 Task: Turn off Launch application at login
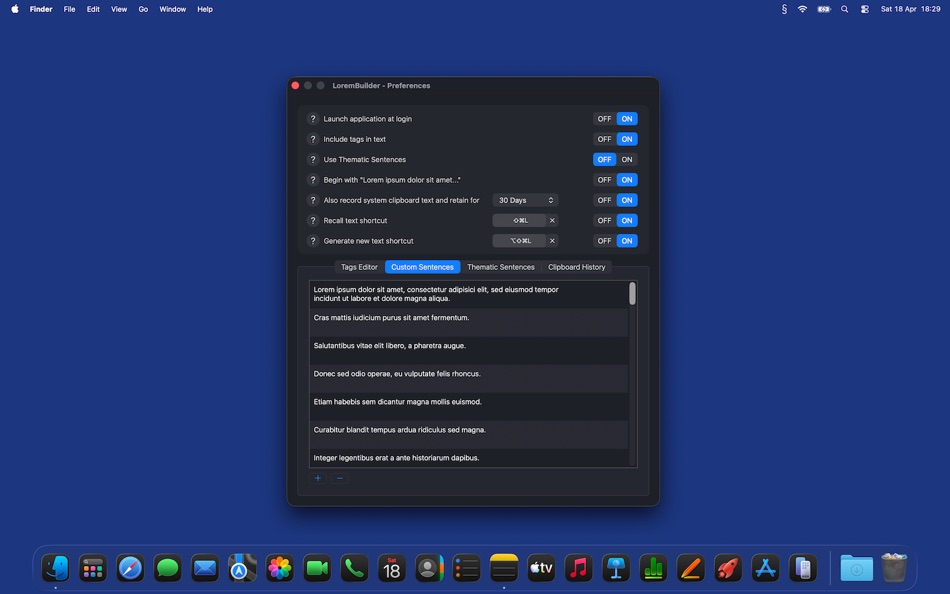pyautogui.click(x=604, y=119)
